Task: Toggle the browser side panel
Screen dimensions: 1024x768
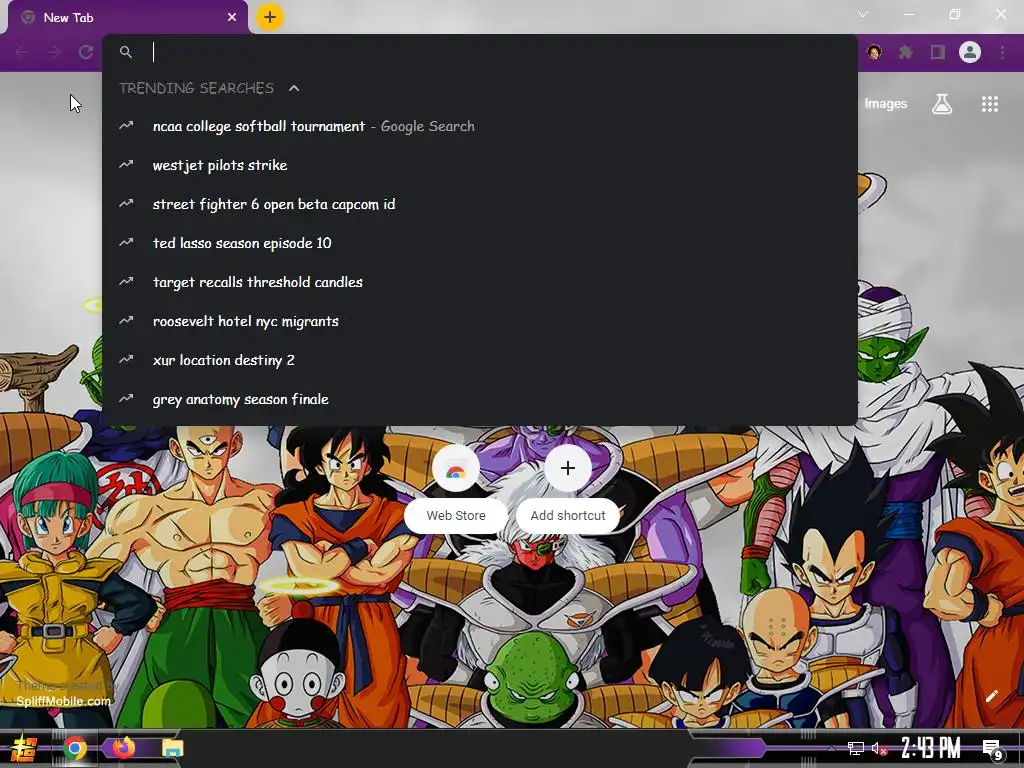Action: tap(938, 52)
